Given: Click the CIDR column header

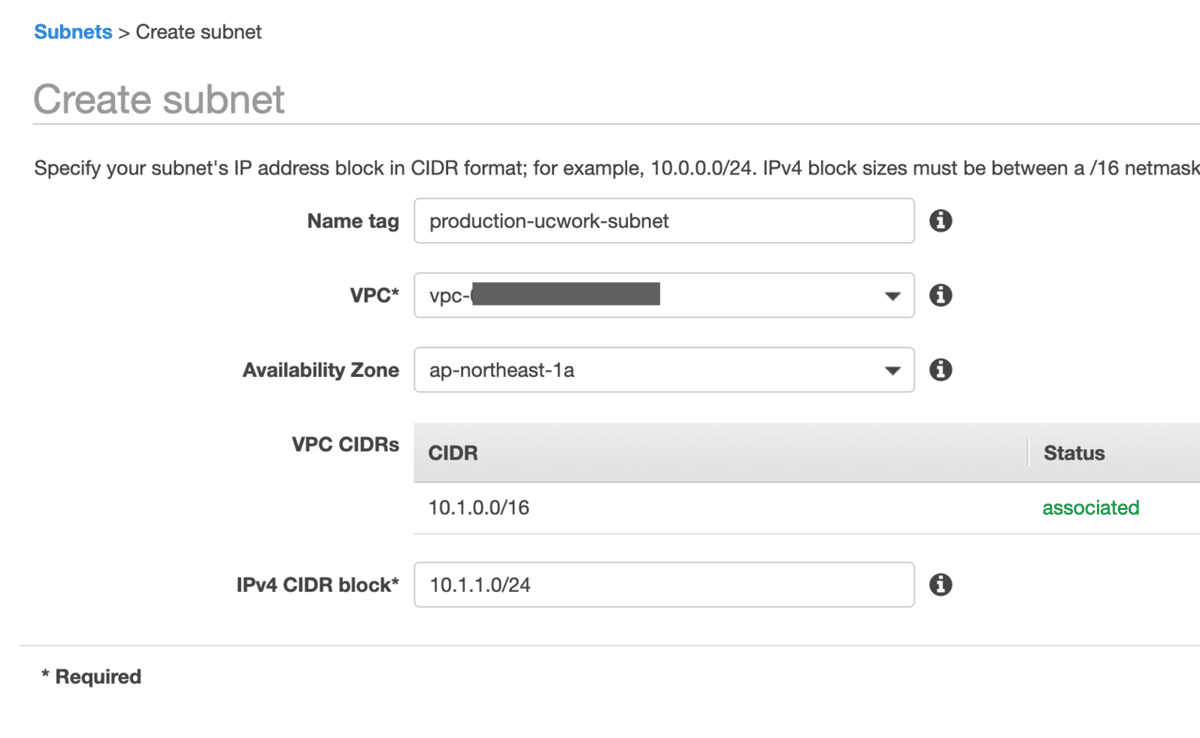Looking at the screenshot, I should tap(453, 453).
